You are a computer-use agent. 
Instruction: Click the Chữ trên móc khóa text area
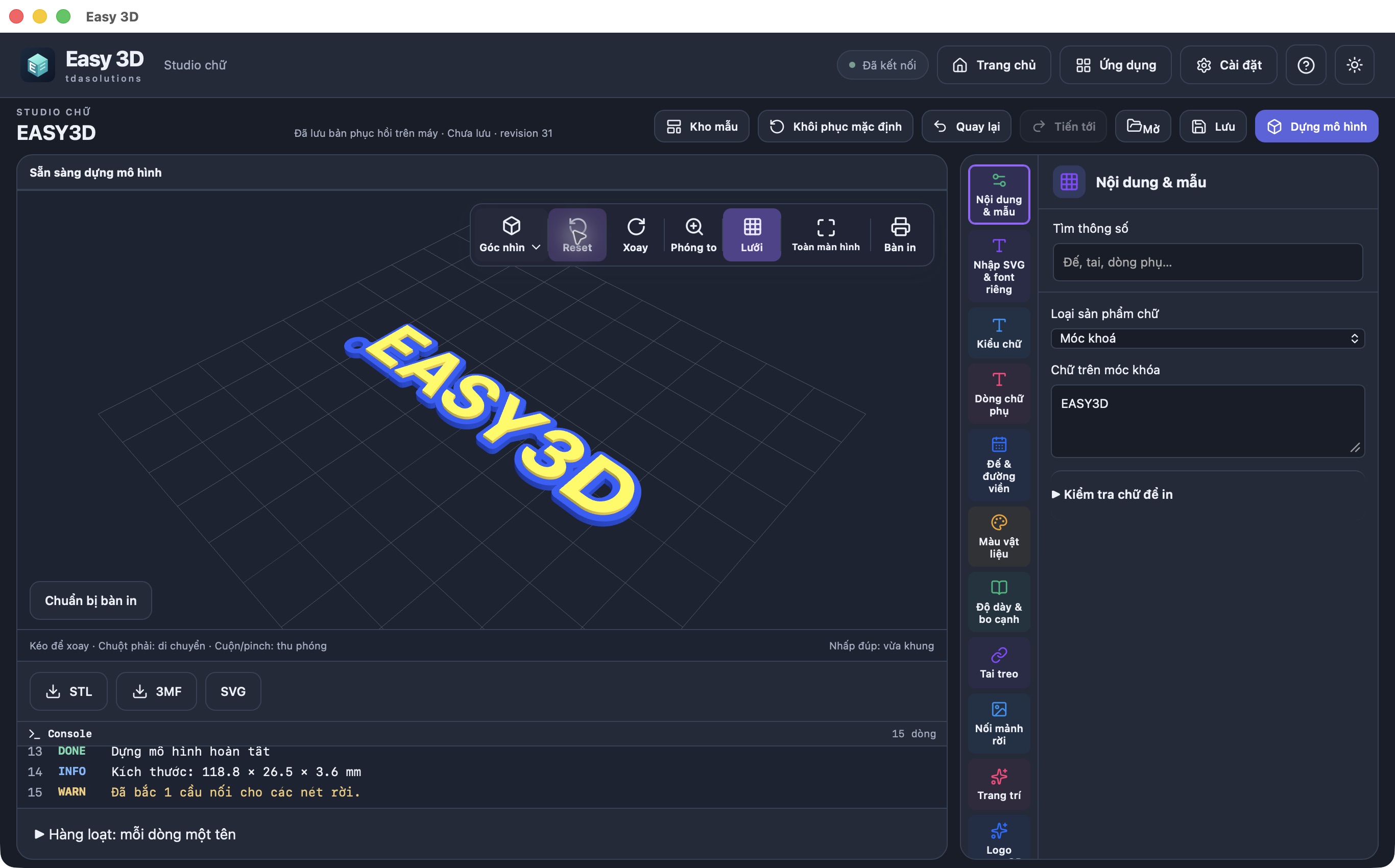1207,421
